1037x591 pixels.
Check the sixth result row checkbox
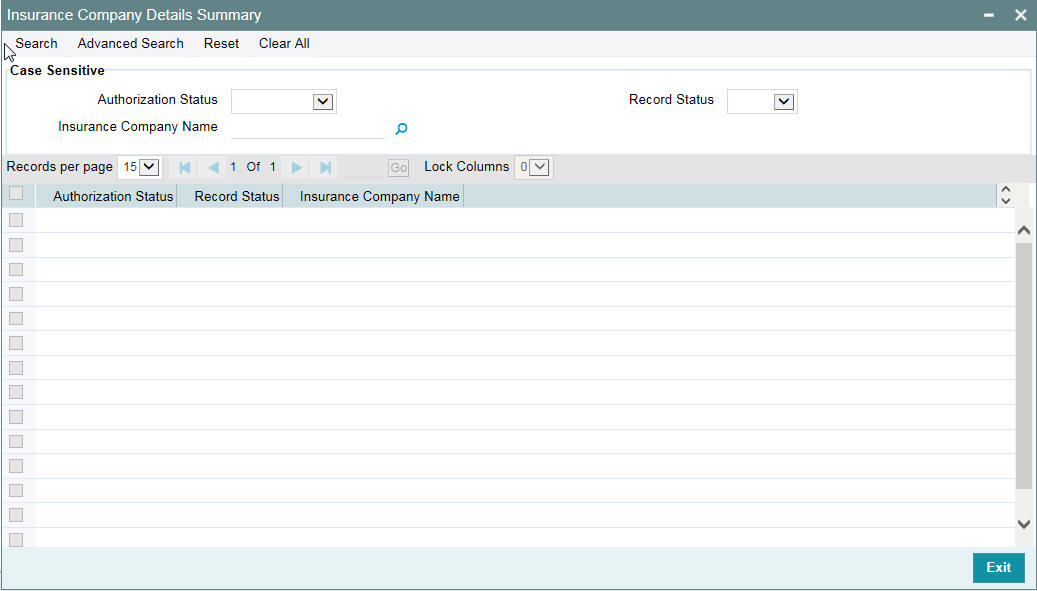(x=16, y=343)
